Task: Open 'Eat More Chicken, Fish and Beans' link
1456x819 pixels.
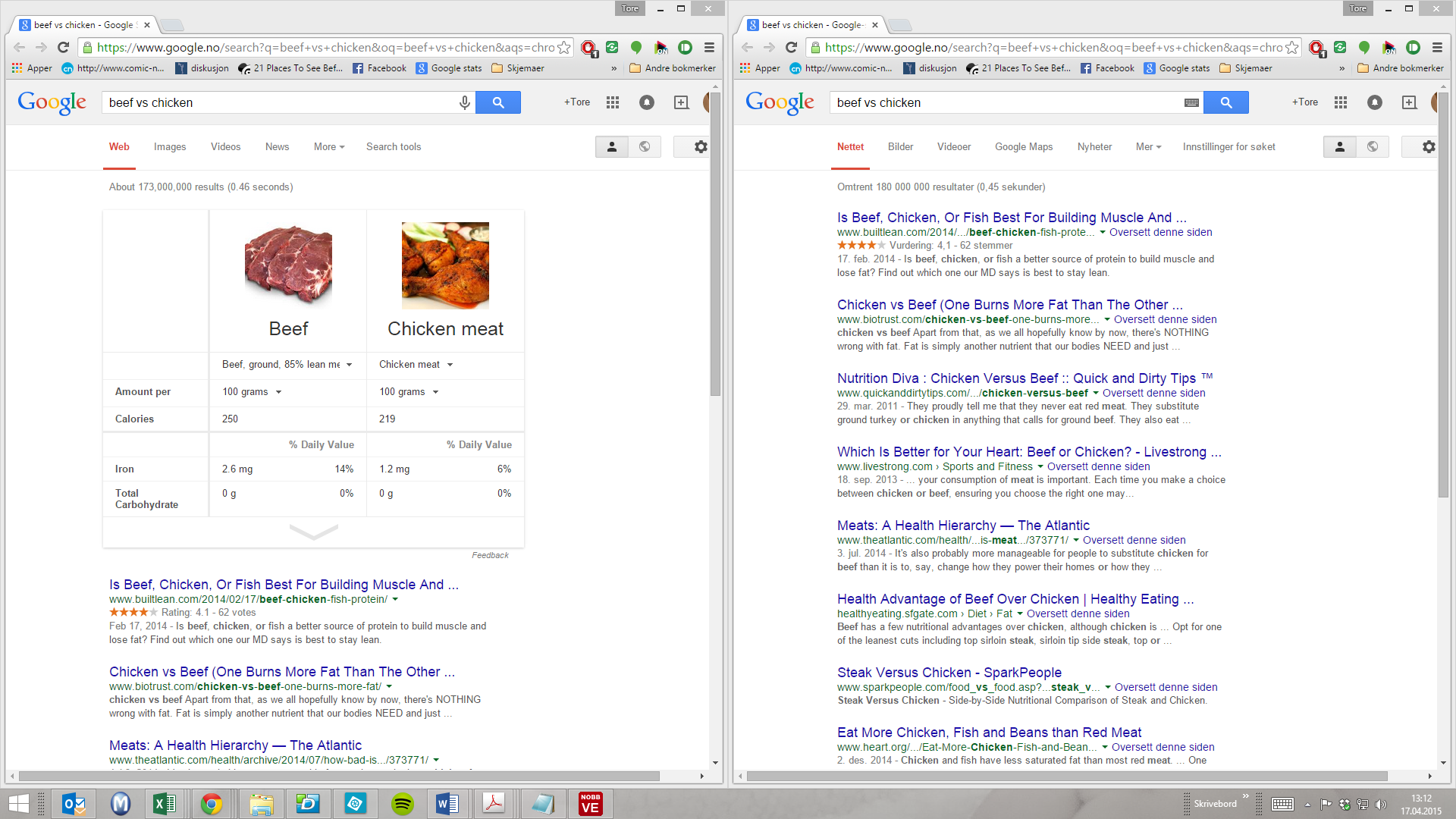Action: click(x=990, y=733)
